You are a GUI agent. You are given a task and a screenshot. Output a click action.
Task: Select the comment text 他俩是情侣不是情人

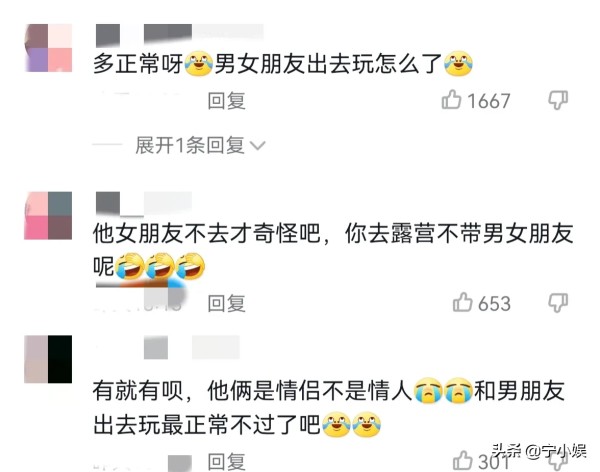tap(309, 391)
